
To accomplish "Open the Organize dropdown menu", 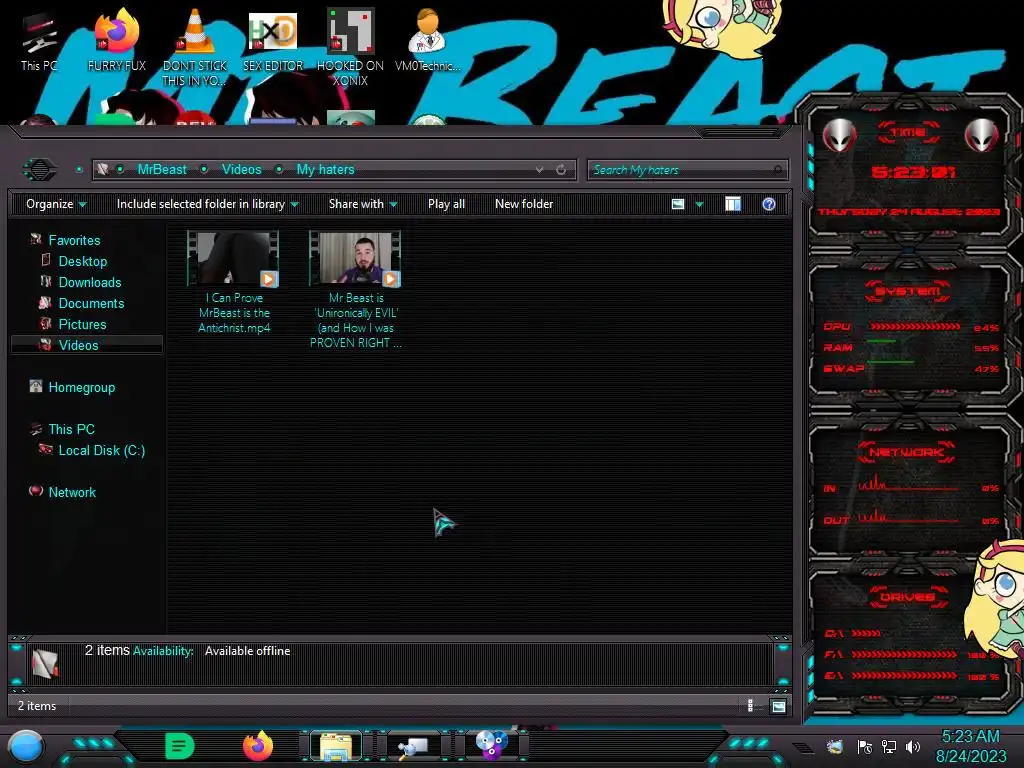I will click(56, 204).
